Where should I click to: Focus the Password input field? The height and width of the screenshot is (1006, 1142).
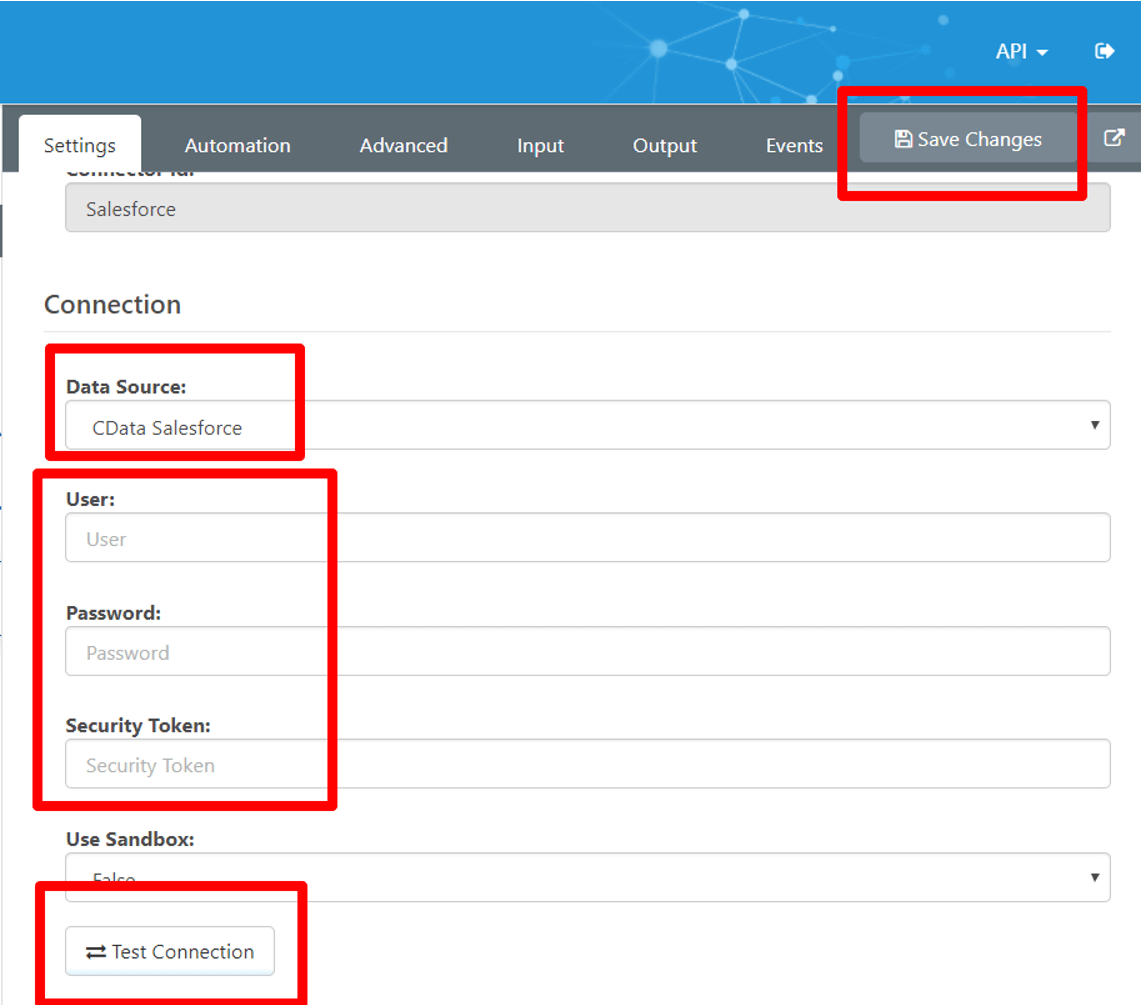pos(588,651)
